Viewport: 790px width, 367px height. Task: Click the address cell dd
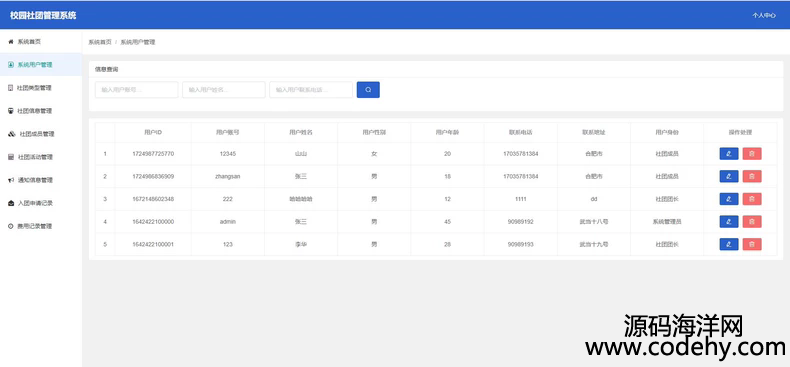[x=594, y=199]
